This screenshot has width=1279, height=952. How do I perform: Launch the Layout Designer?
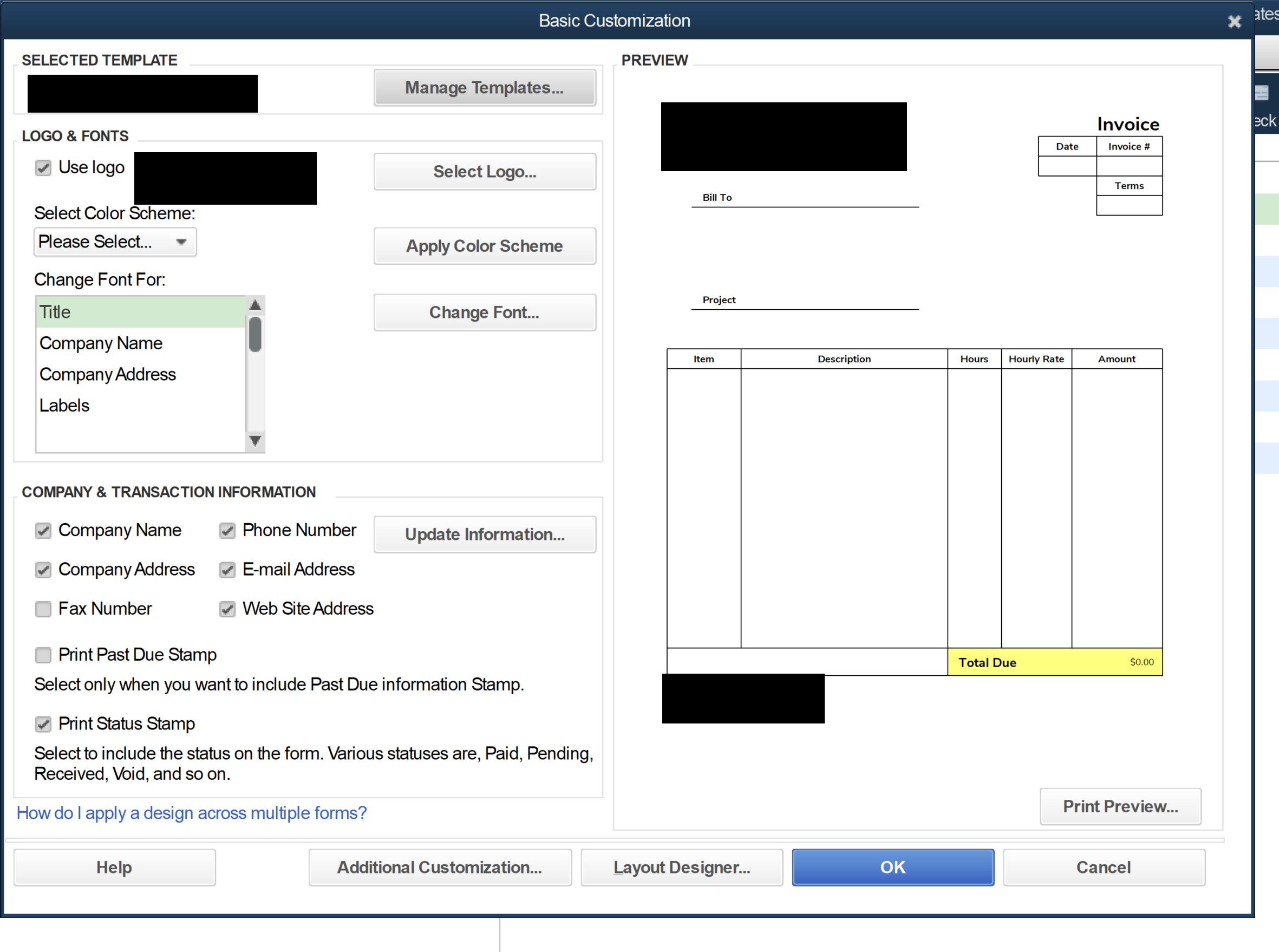[x=682, y=867]
